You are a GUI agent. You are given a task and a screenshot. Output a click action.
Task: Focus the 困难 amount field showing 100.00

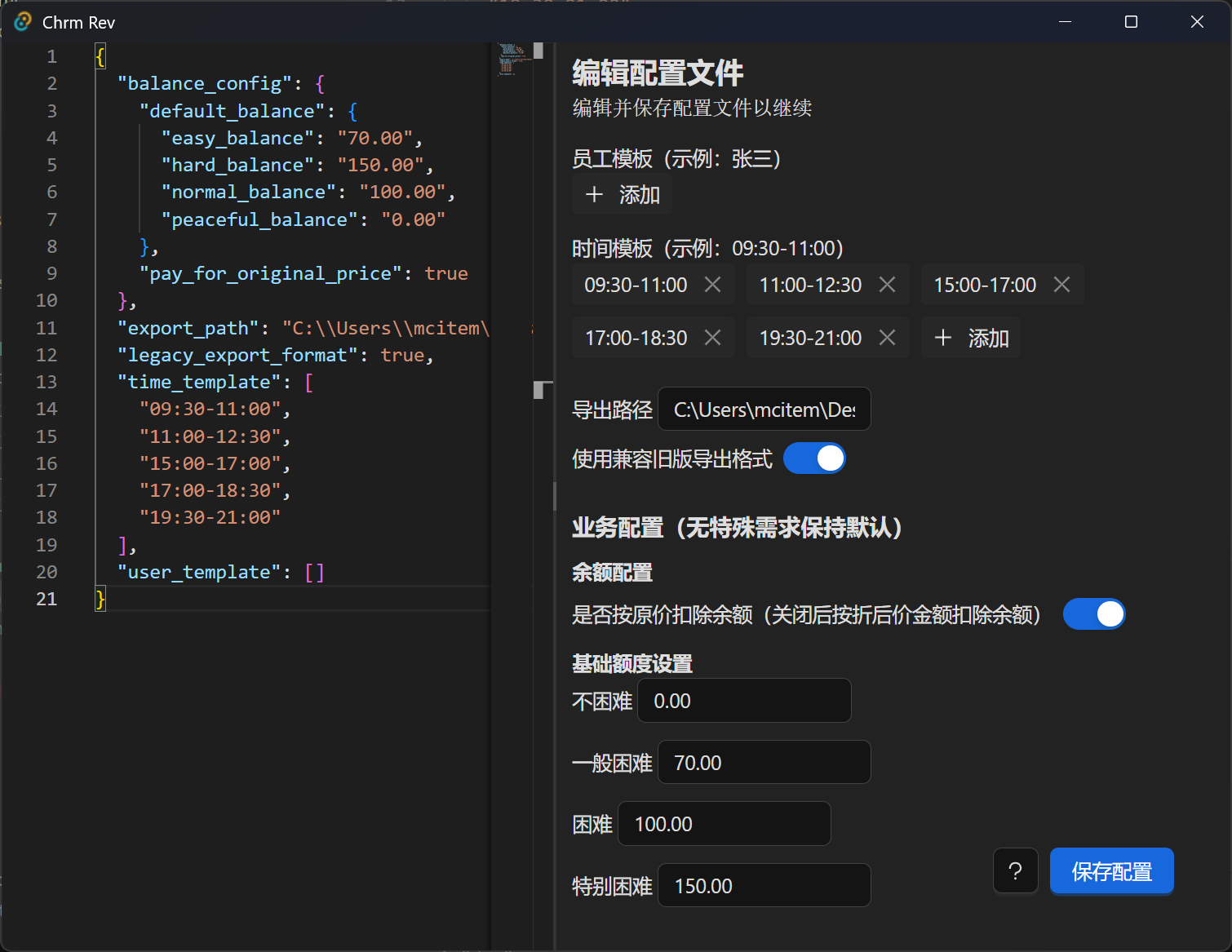coord(725,824)
